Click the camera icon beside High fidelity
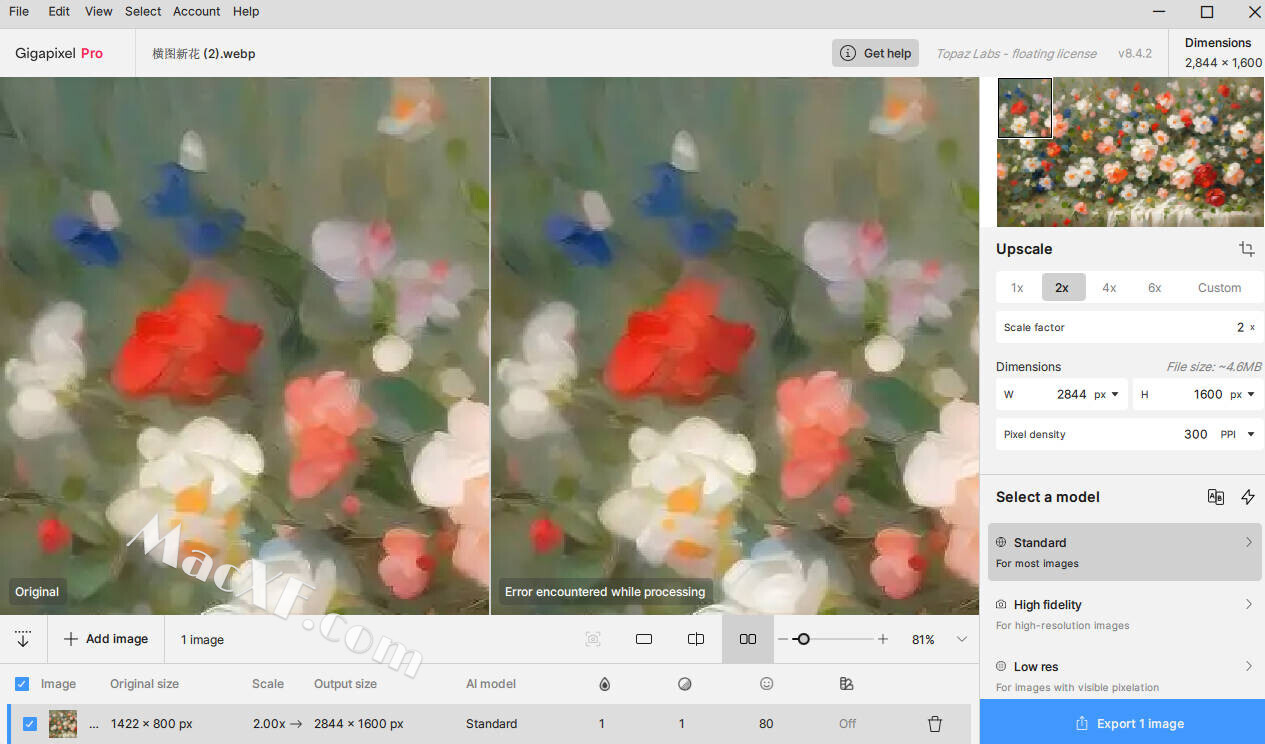 1001,604
